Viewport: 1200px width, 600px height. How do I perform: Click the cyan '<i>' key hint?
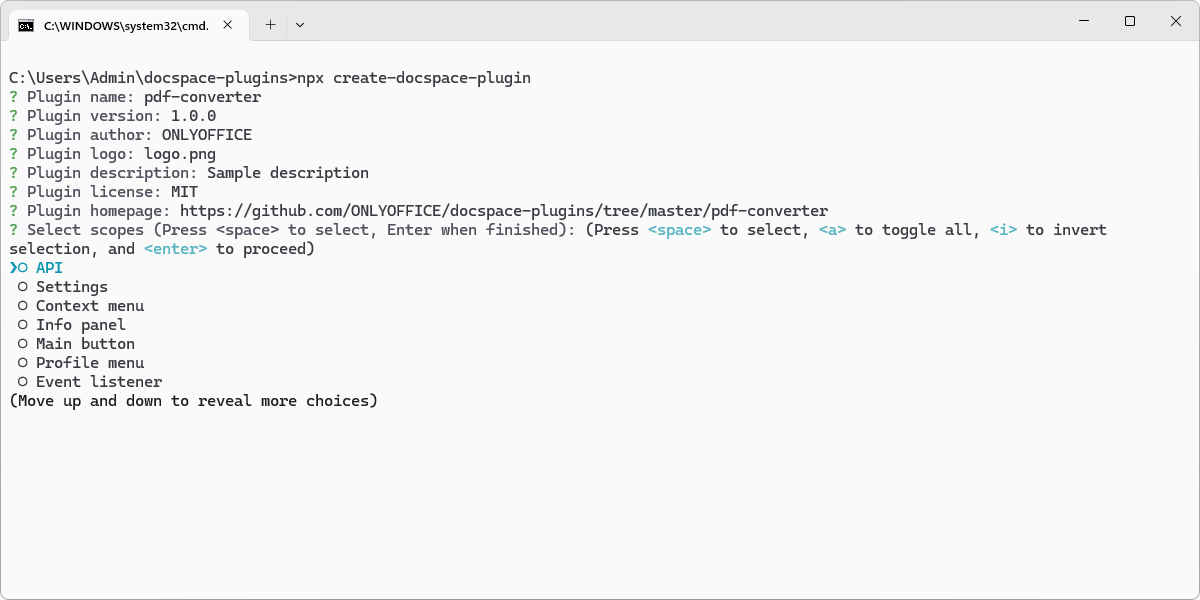click(x=1003, y=230)
